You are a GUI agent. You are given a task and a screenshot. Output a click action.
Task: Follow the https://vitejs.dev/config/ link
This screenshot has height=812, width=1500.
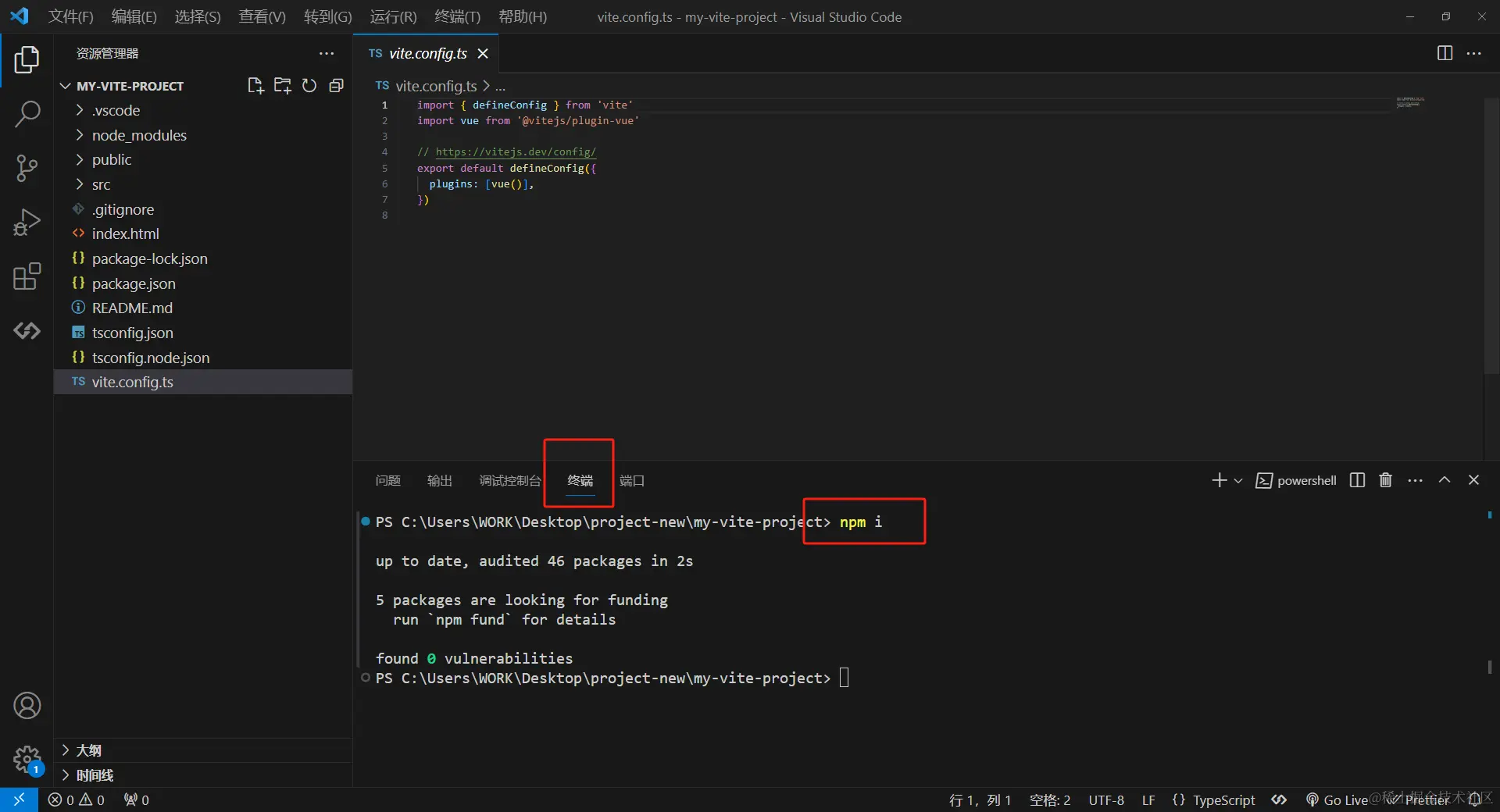[516, 152]
